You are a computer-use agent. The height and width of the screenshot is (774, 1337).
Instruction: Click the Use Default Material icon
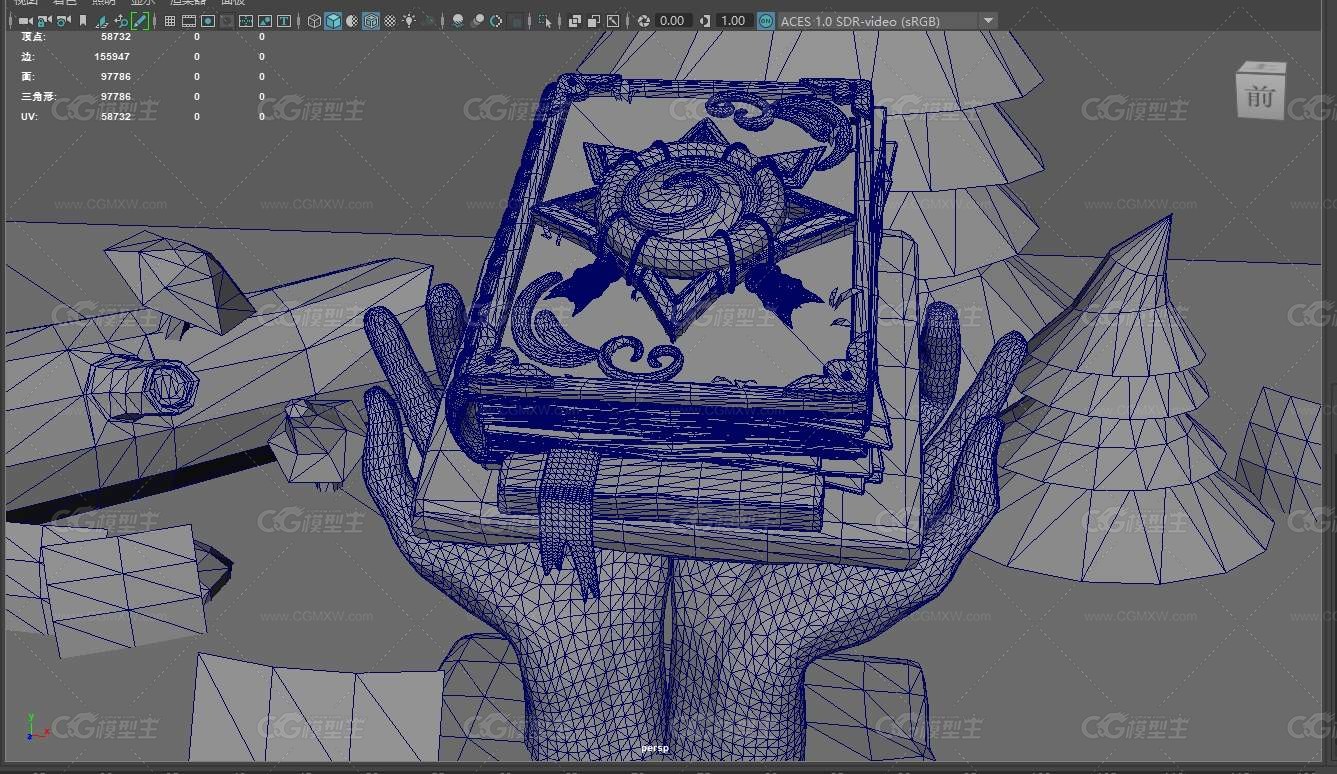352,21
